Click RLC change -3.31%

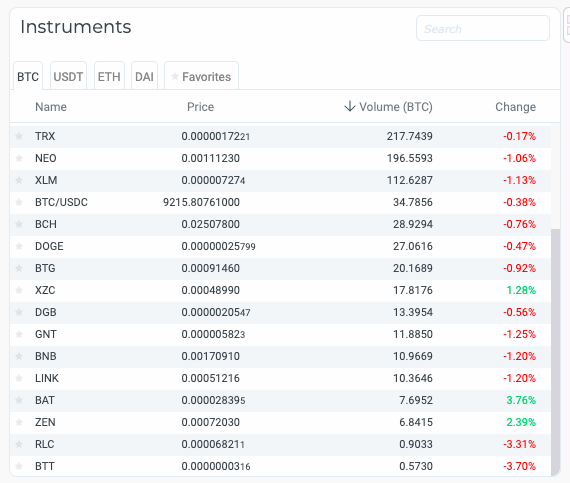(x=519, y=444)
